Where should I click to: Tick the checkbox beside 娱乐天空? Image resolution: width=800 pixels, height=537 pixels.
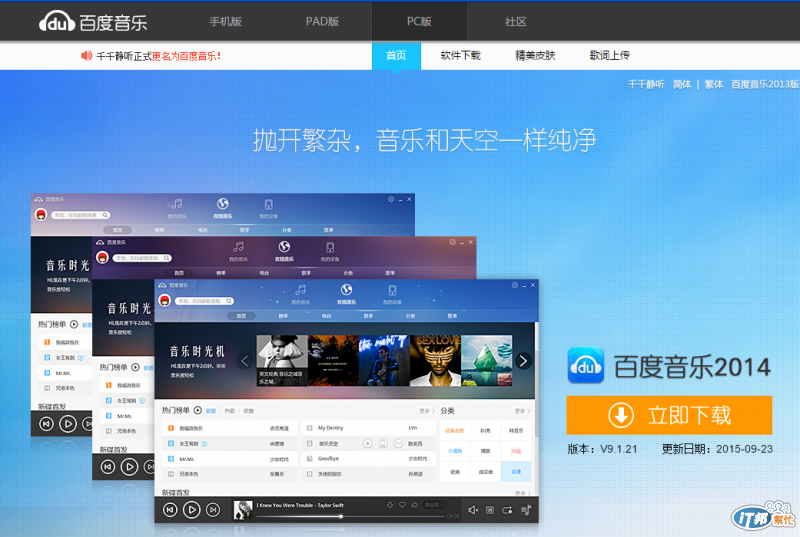(309, 444)
